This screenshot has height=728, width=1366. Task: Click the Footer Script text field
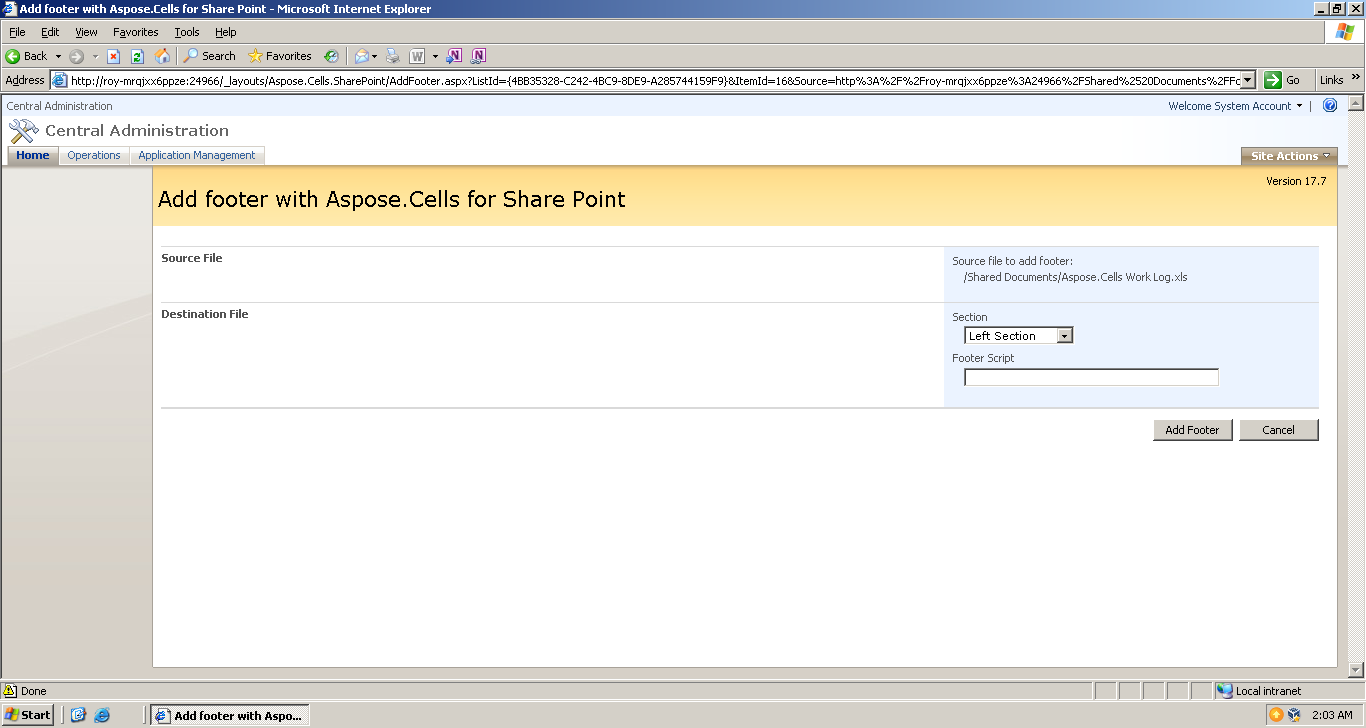pyautogui.click(x=1091, y=377)
